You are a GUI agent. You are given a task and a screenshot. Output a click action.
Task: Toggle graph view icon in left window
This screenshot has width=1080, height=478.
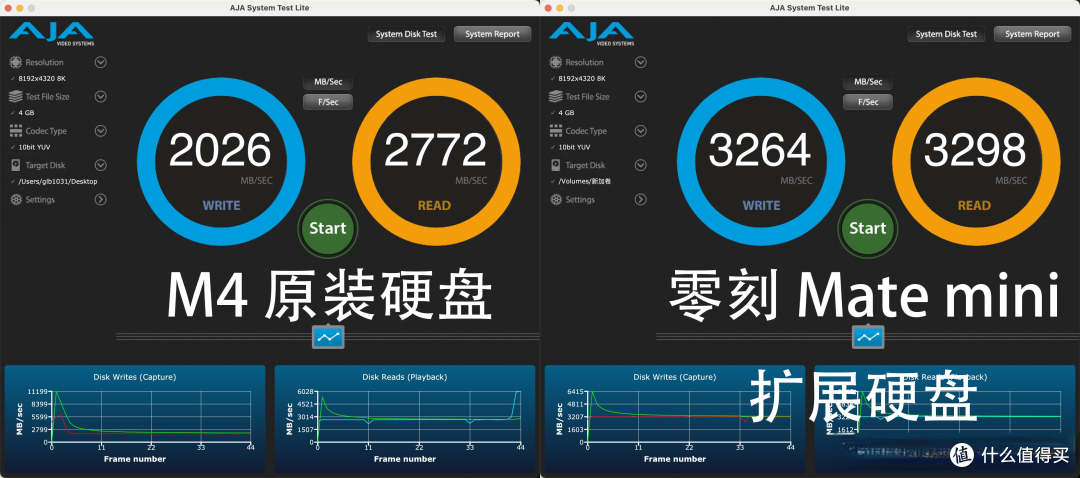point(328,337)
